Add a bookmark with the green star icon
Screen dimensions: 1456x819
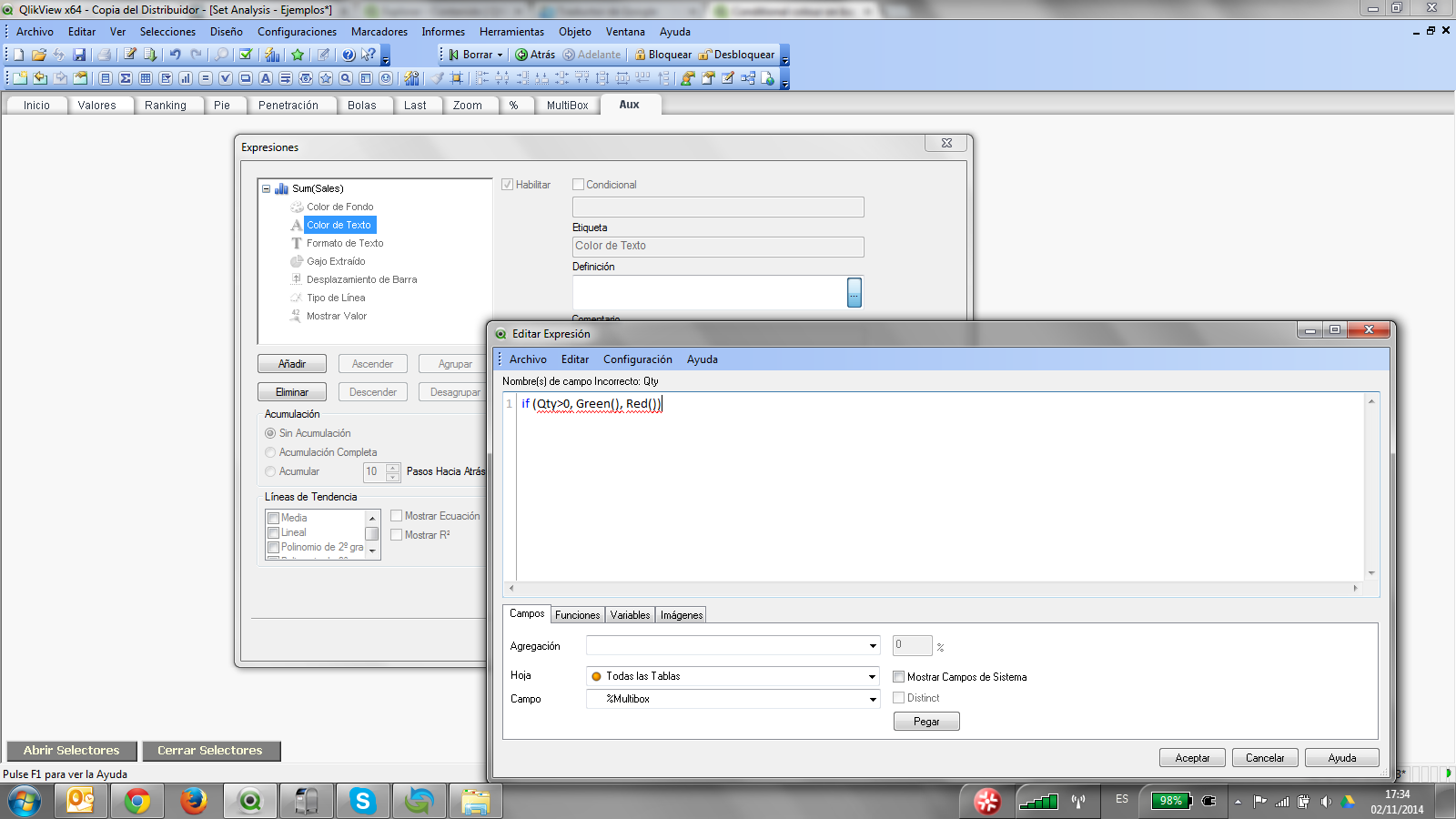tap(298, 55)
